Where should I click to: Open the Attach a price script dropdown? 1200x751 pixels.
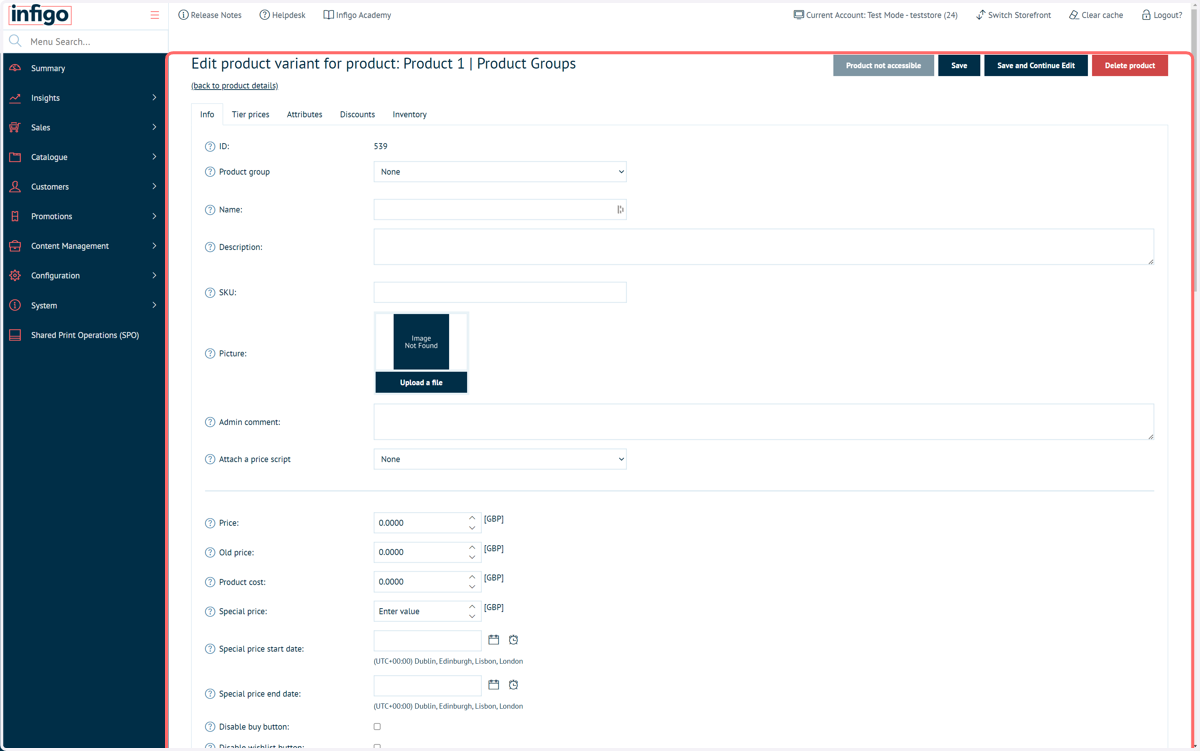[500, 459]
